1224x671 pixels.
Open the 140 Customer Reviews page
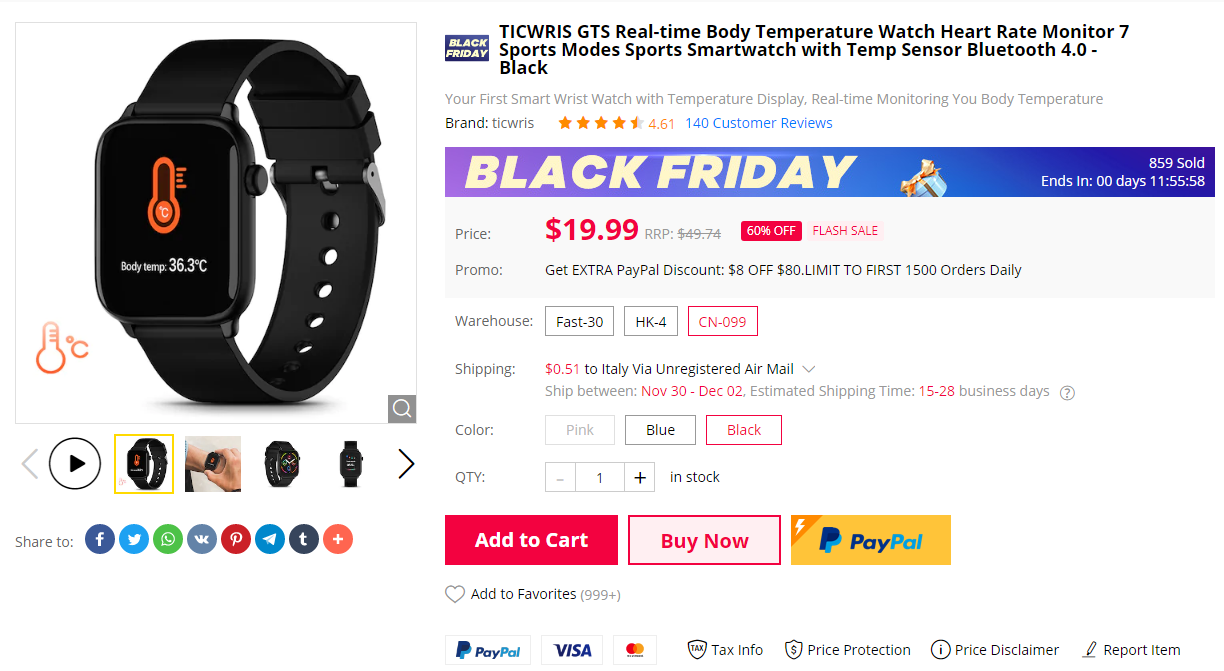[758, 122]
